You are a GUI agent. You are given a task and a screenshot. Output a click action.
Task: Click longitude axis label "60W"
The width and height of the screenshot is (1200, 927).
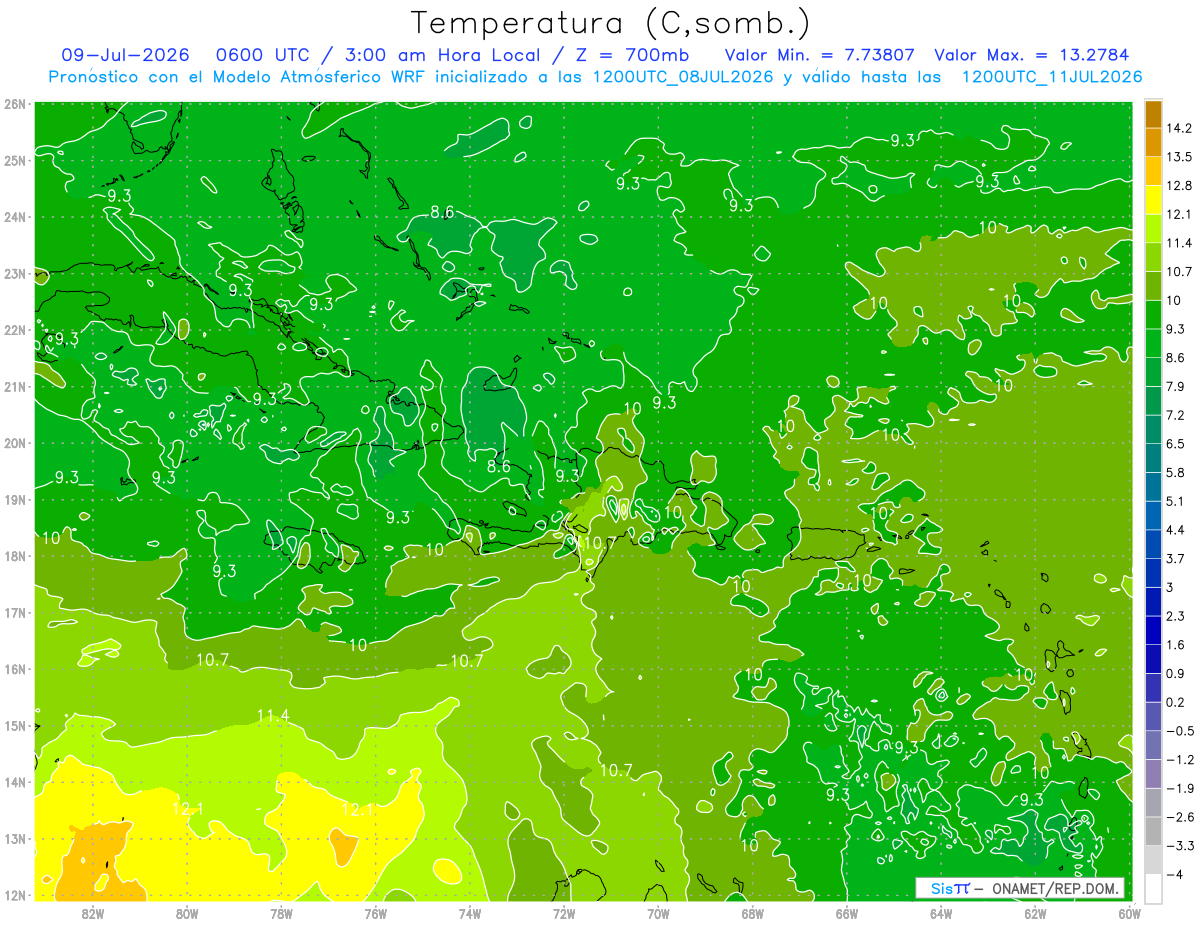coord(1129,912)
